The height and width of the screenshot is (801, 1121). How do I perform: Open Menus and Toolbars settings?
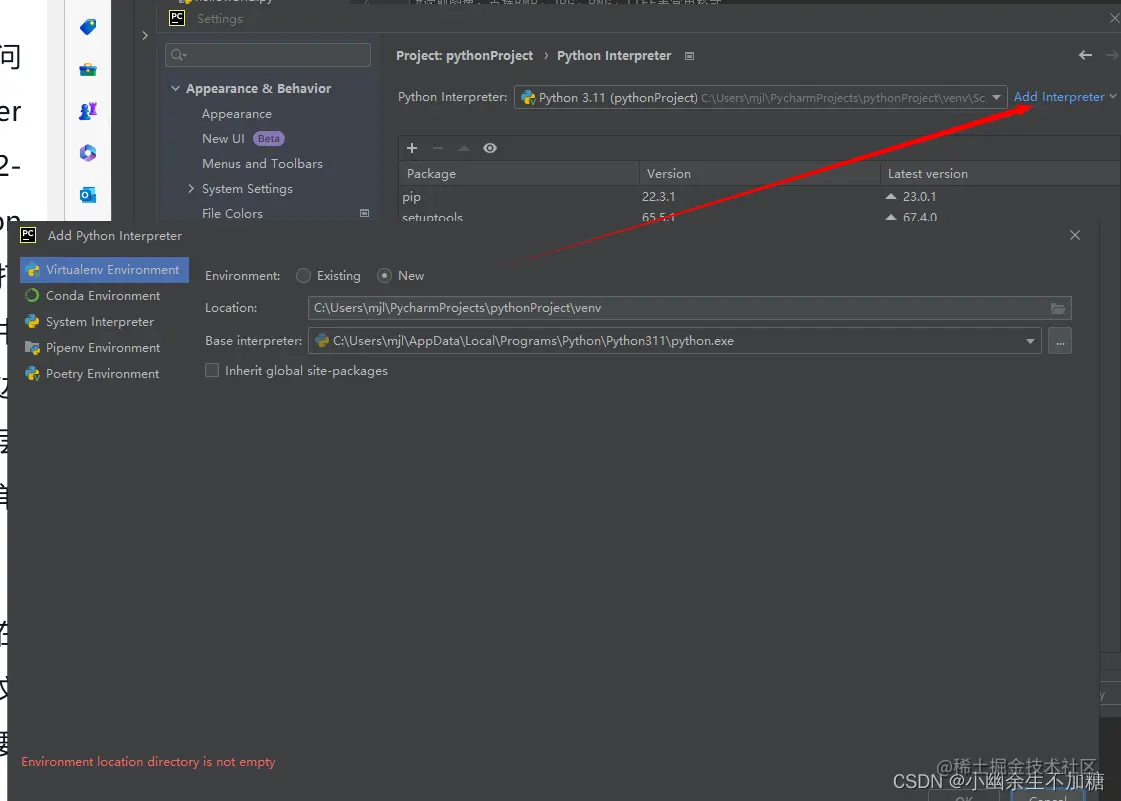coord(262,164)
